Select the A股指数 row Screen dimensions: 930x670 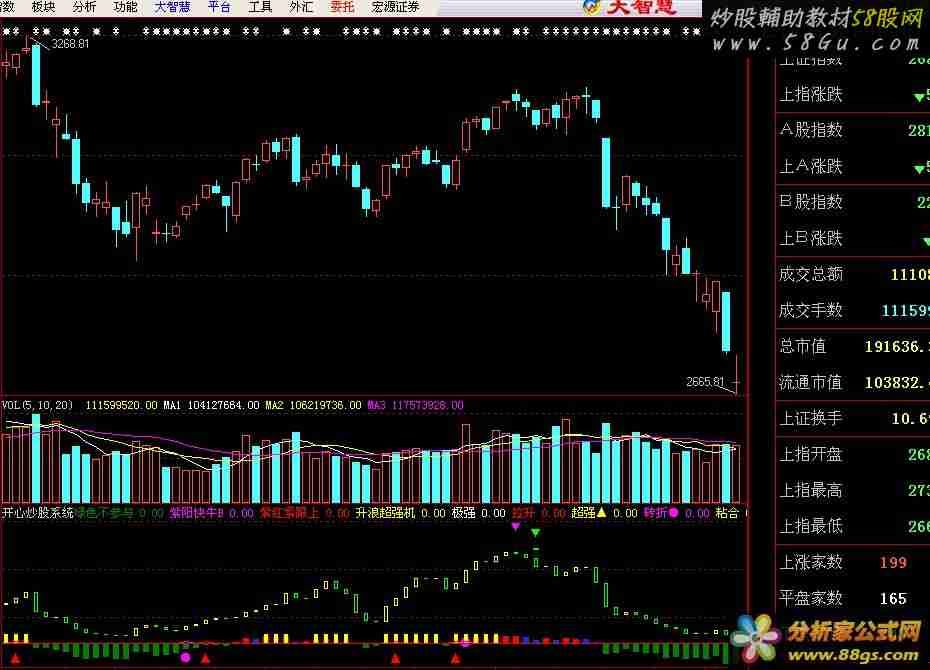point(853,130)
